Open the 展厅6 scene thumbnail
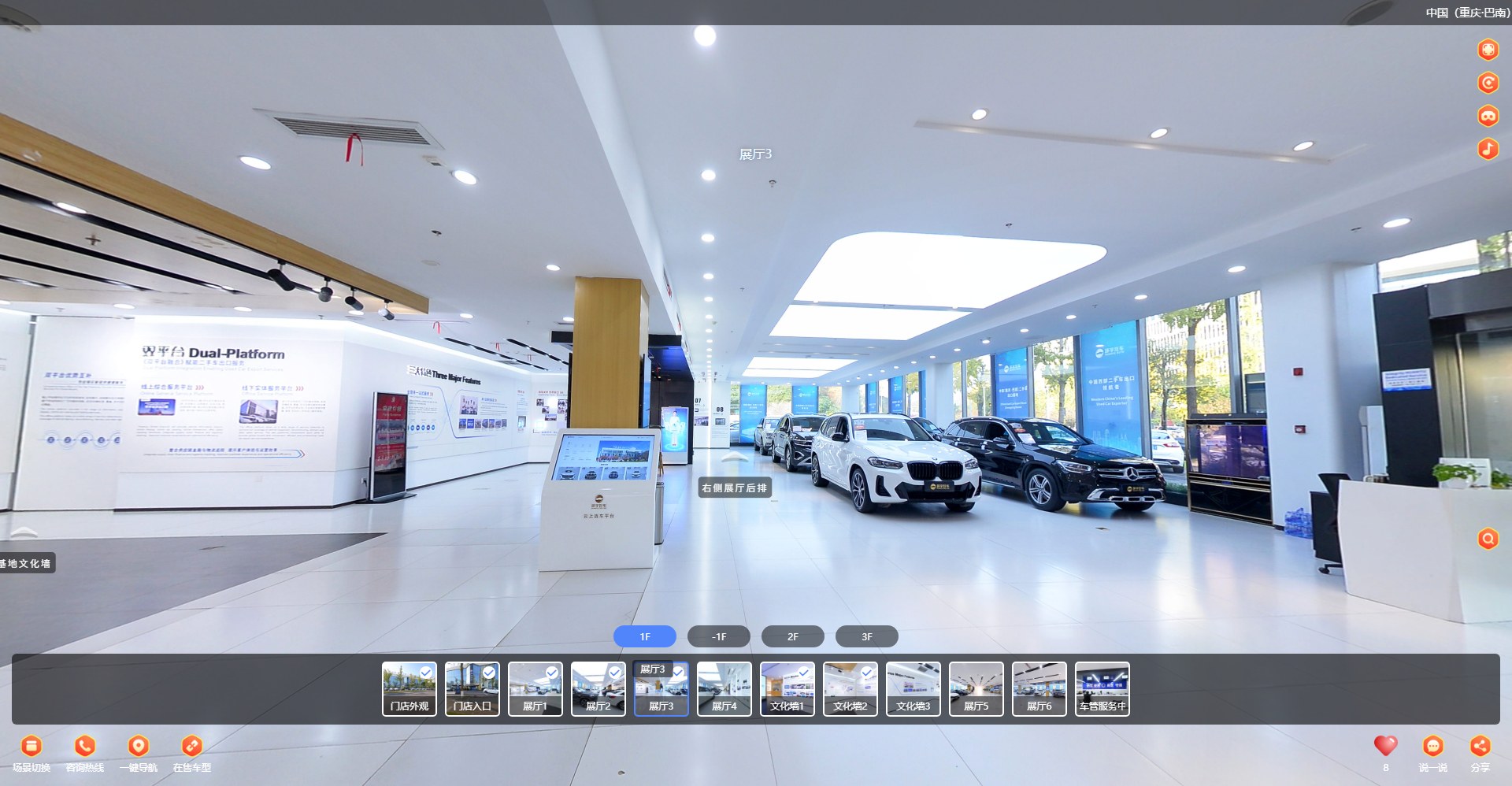 pyautogui.click(x=1039, y=689)
